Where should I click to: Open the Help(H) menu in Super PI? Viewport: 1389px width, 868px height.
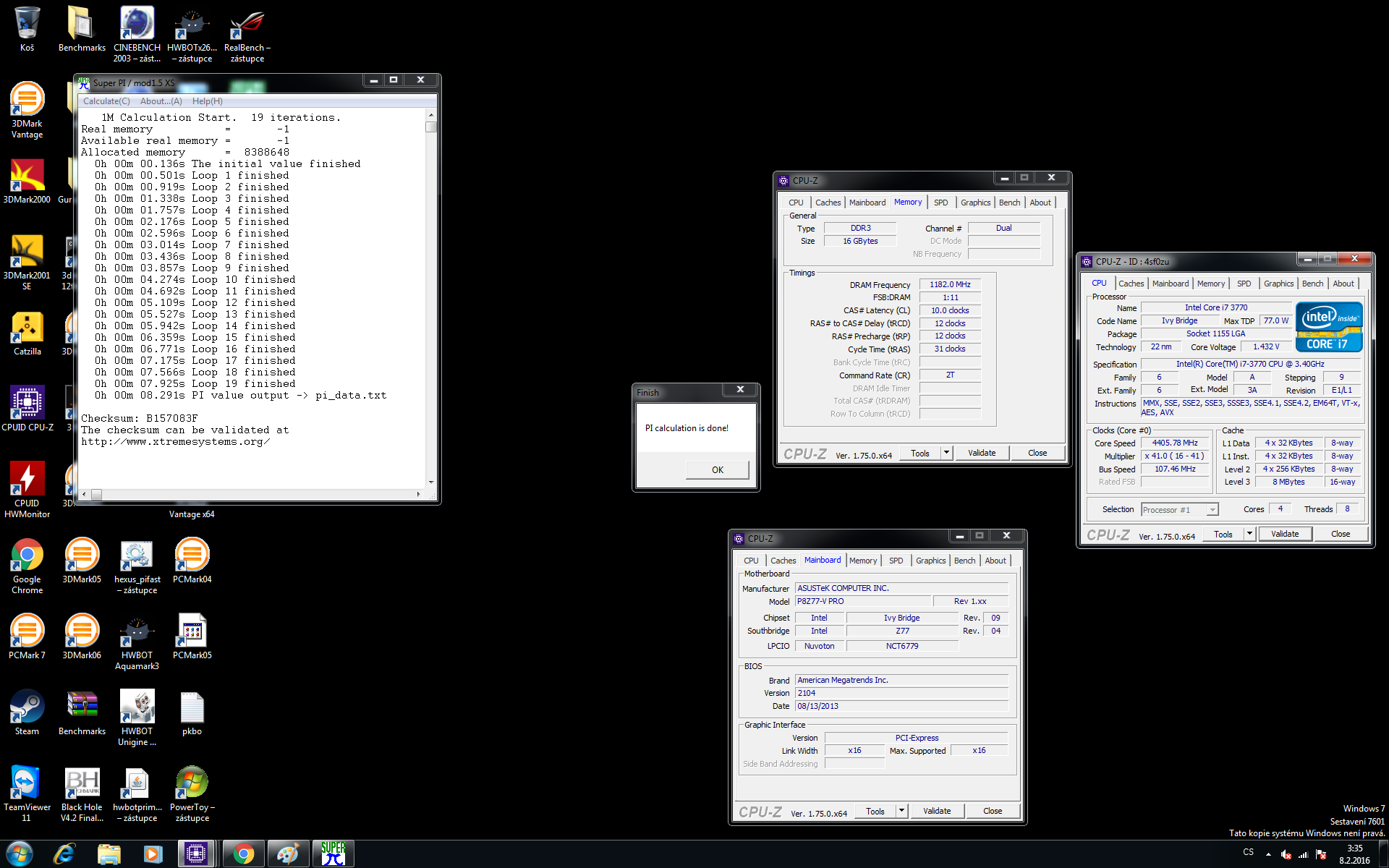(207, 101)
